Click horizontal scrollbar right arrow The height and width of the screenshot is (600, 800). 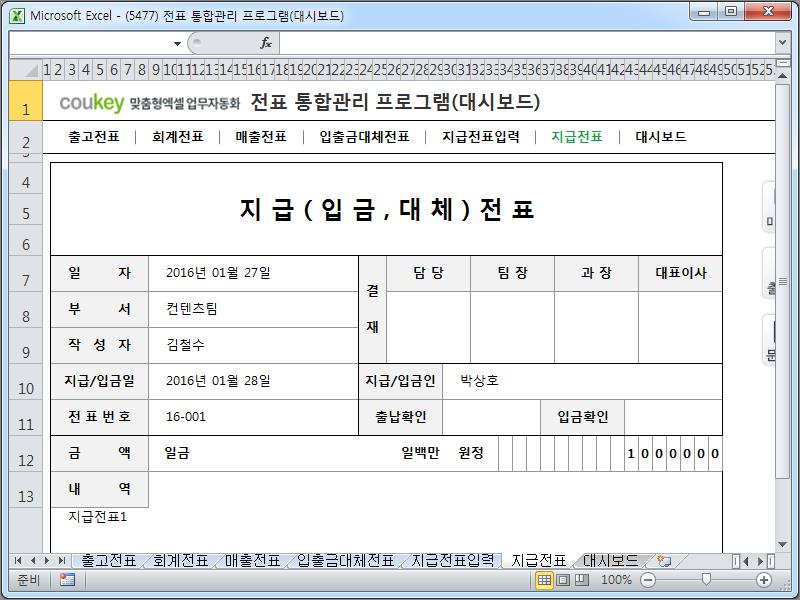tap(760, 561)
